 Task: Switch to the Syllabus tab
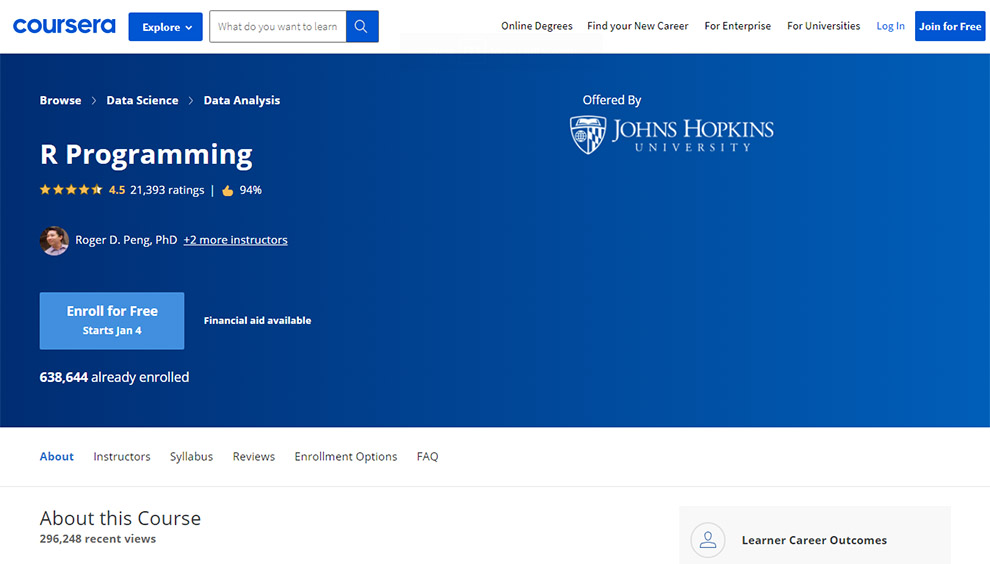tap(191, 457)
